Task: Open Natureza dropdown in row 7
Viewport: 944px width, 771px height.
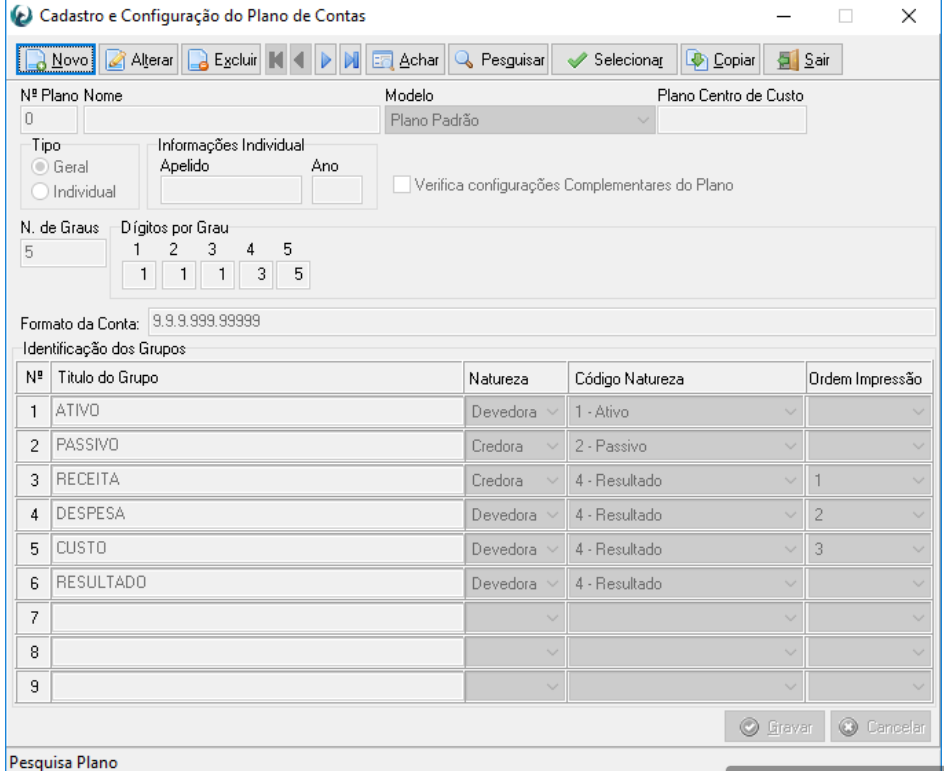Action: [x=515, y=618]
